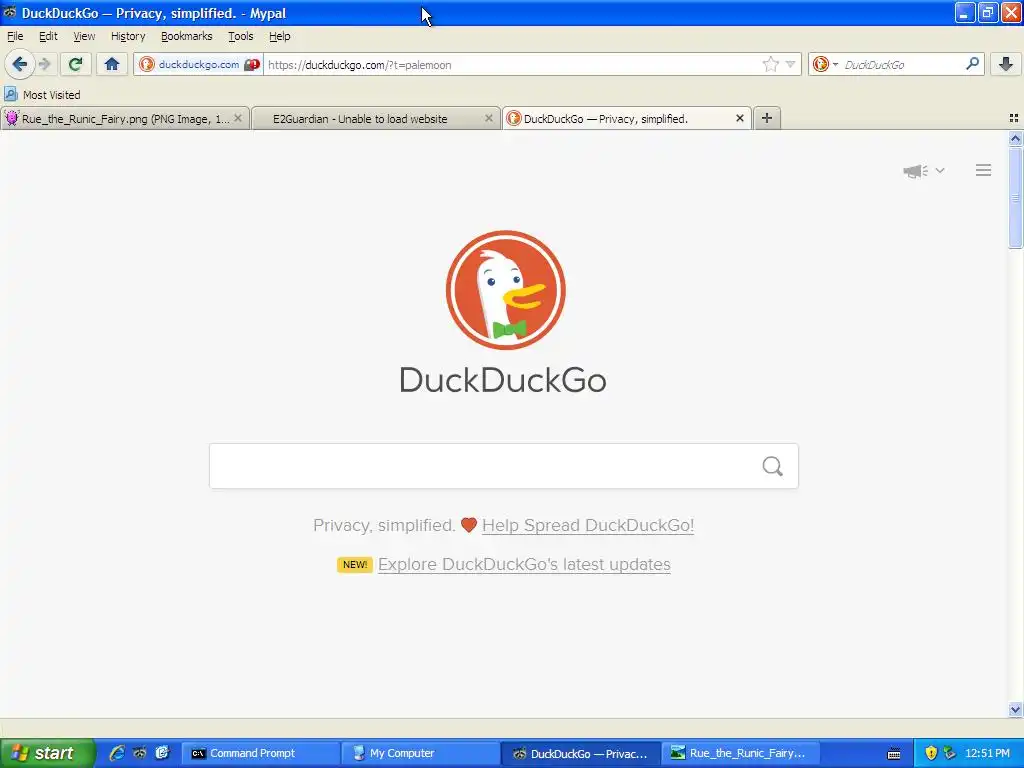Bookmark this page with the star icon

click(x=771, y=64)
